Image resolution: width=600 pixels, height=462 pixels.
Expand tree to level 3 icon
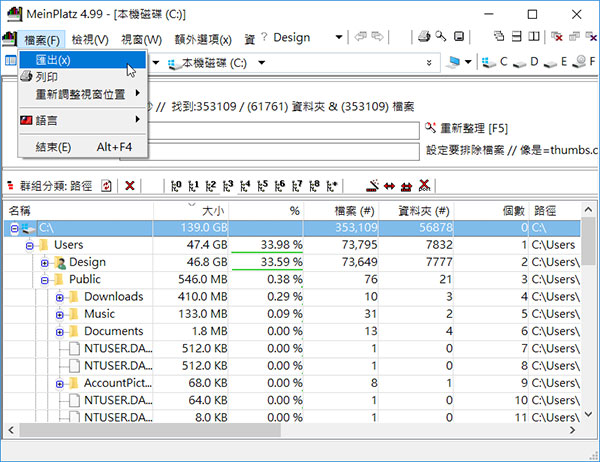point(228,186)
